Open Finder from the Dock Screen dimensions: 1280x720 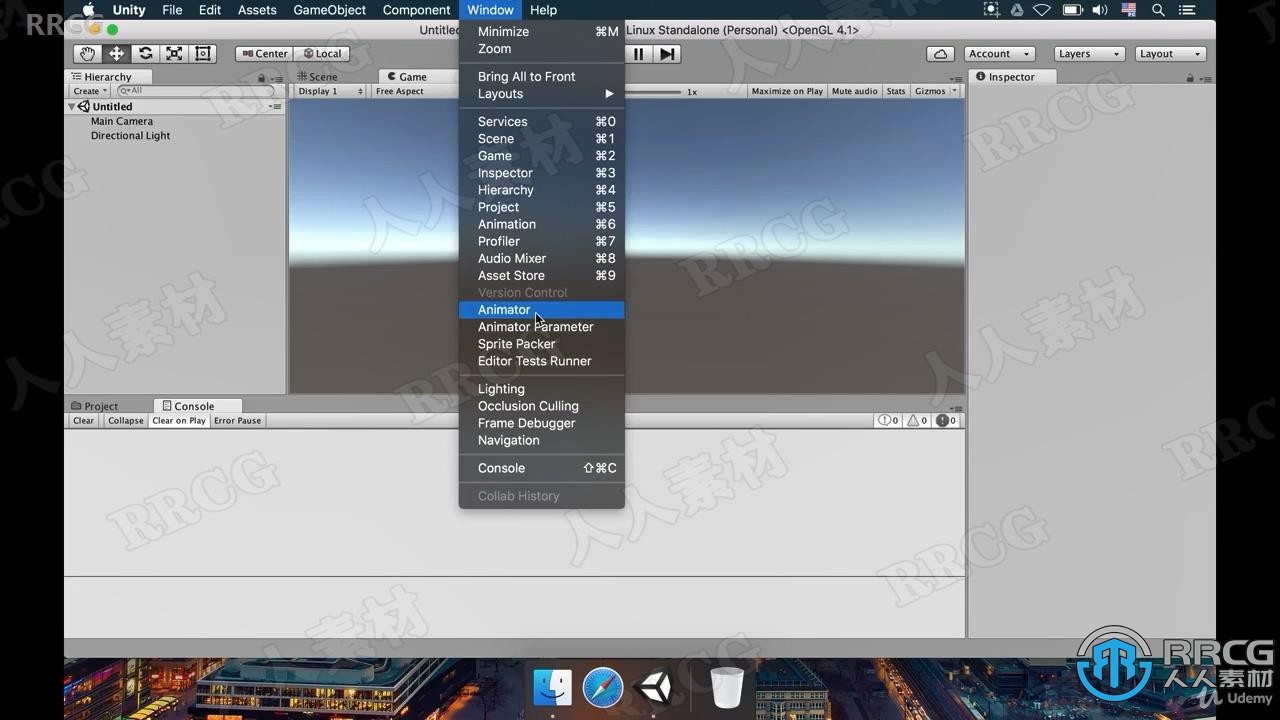552,687
